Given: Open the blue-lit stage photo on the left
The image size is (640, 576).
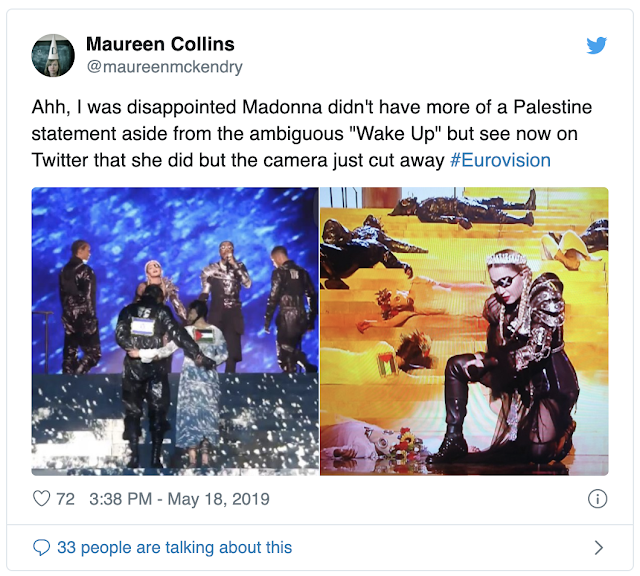Looking at the screenshot, I should coord(175,331).
